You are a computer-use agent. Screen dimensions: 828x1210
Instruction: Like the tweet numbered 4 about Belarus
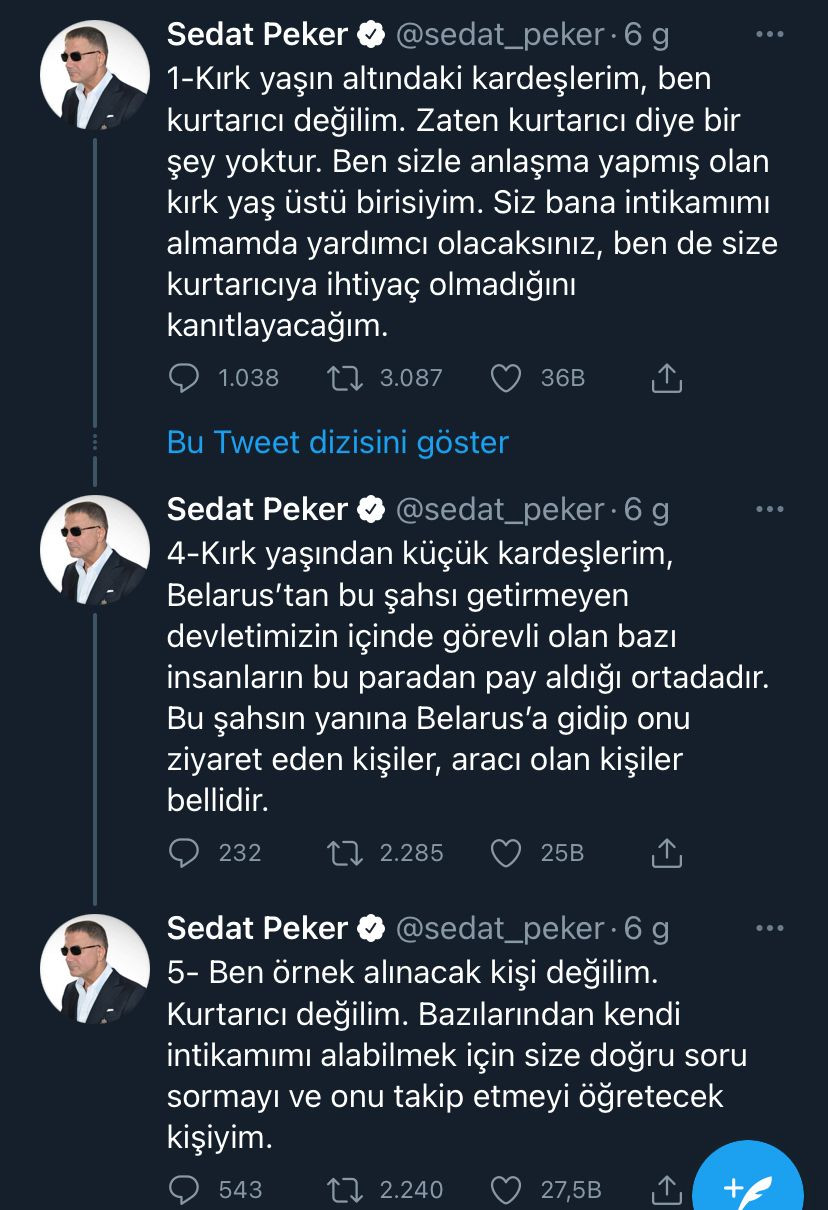(x=506, y=853)
